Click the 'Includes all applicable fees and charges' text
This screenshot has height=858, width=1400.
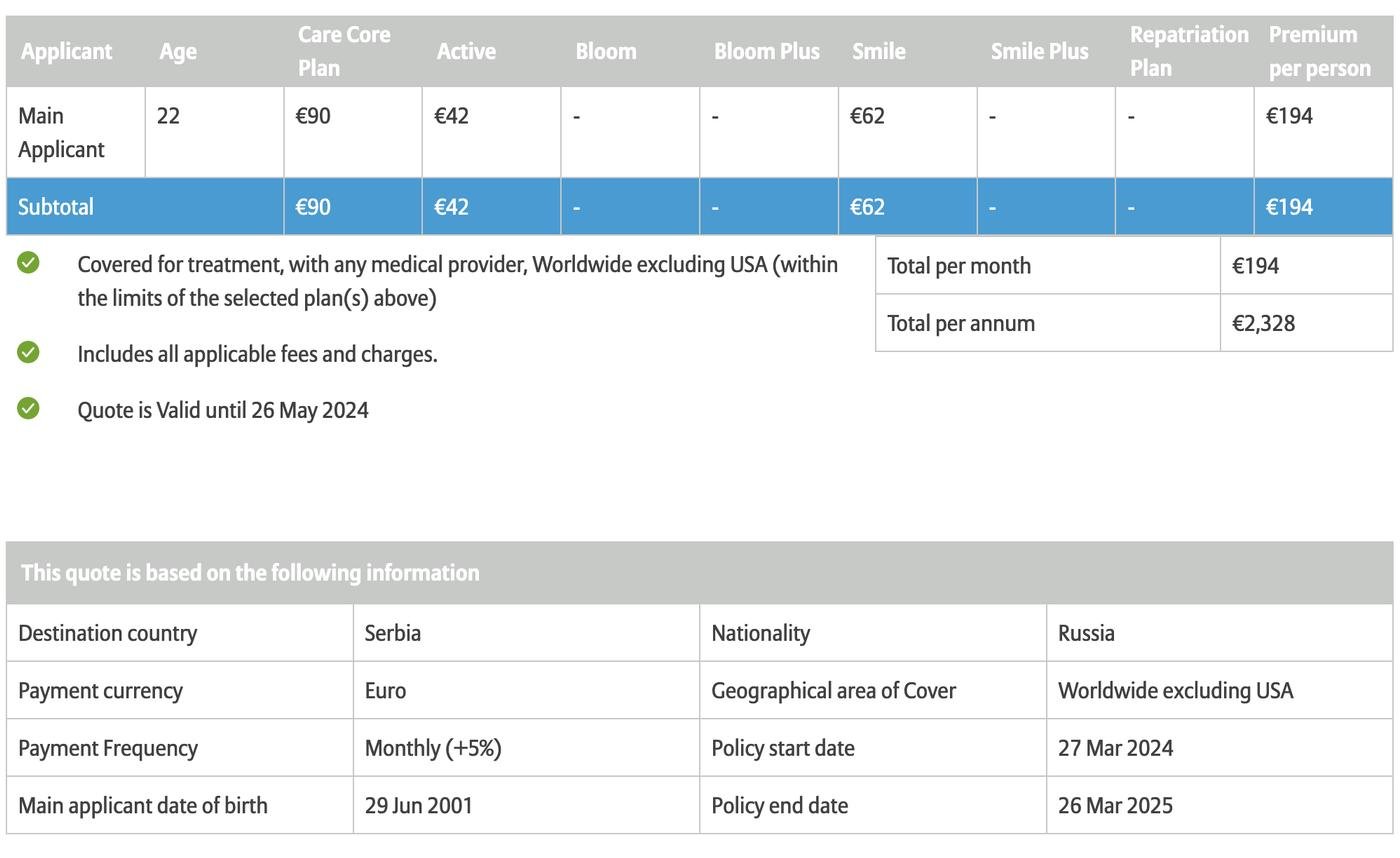coord(257,354)
